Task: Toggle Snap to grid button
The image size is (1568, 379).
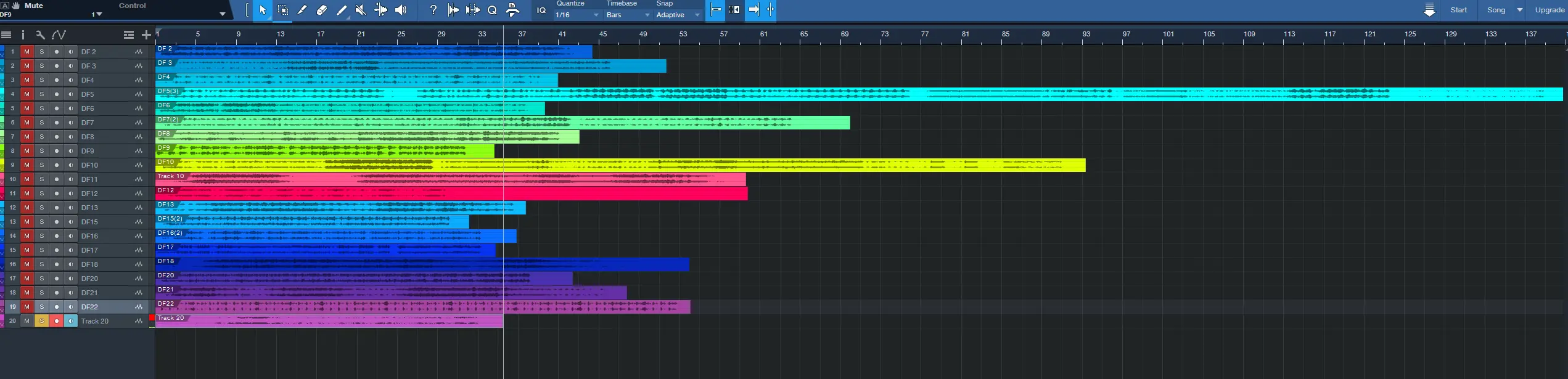Action: (715, 10)
